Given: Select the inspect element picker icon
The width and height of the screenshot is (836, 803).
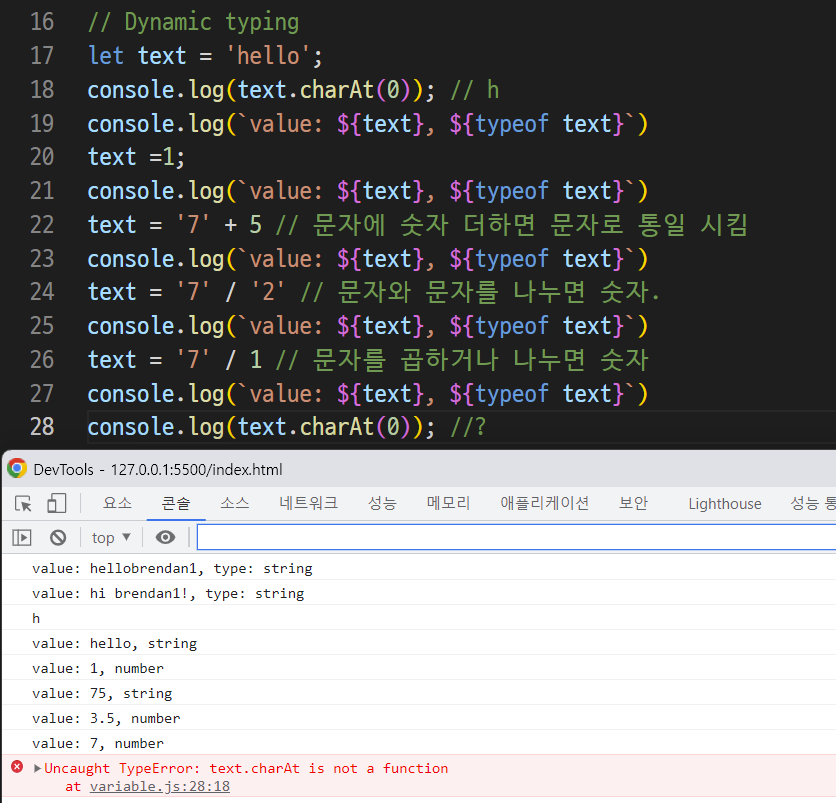Looking at the screenshot, I should pyautogui.click(x=23, y=503).
